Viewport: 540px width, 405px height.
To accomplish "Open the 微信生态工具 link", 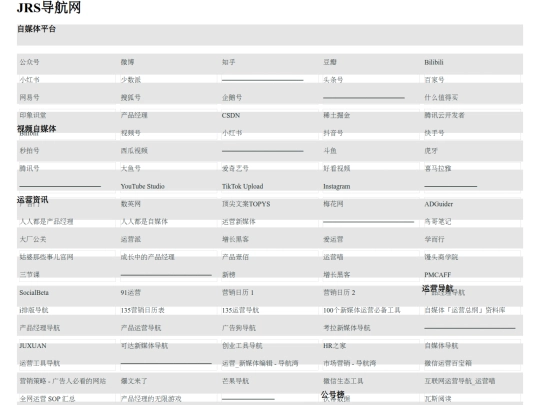I will point(343,381).
